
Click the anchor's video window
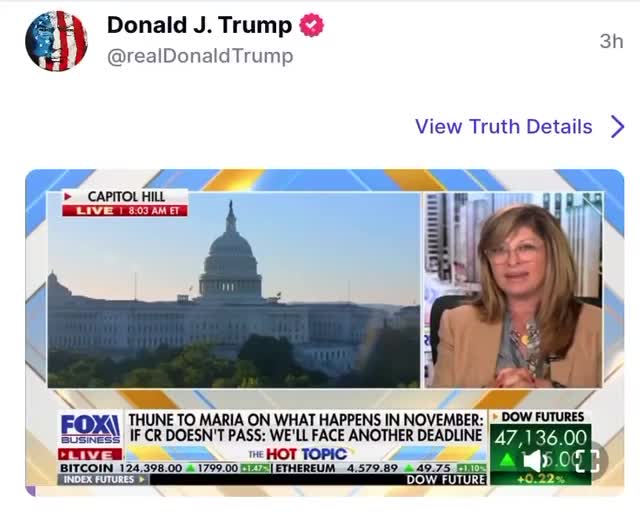pos(513,289)
